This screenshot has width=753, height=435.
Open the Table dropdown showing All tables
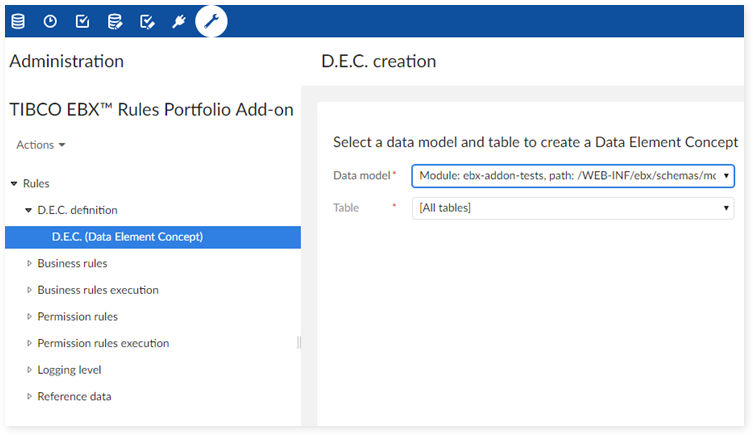573,208
